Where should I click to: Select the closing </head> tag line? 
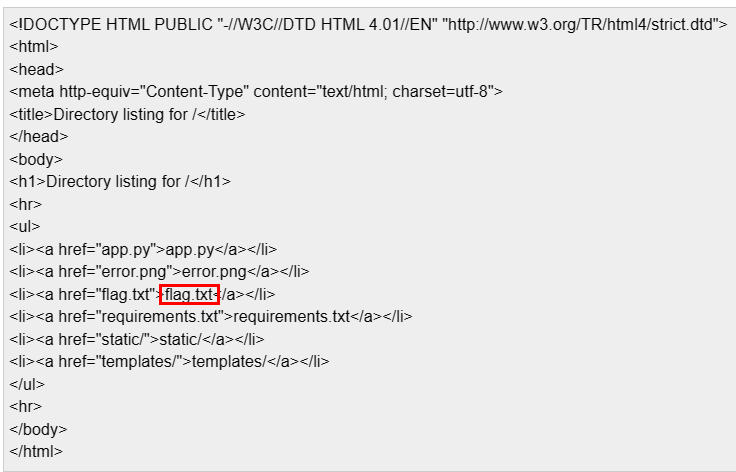tap(38, 137)
